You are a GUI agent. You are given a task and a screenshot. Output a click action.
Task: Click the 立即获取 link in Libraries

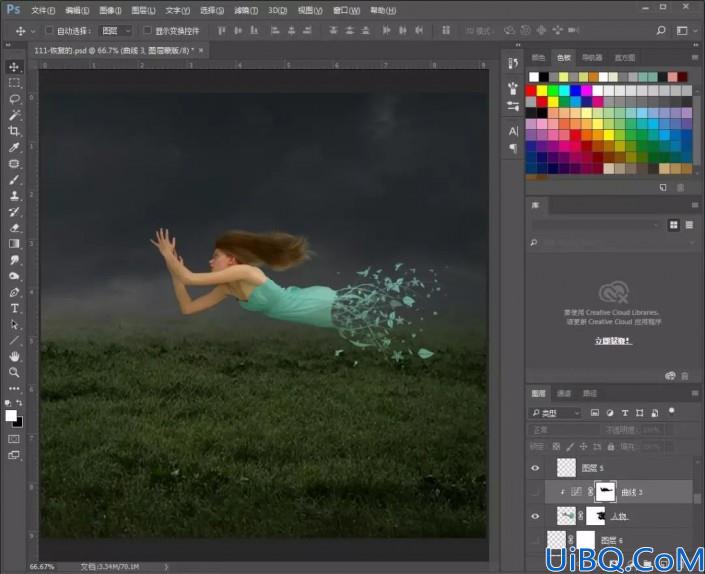(x=613, y=341)
